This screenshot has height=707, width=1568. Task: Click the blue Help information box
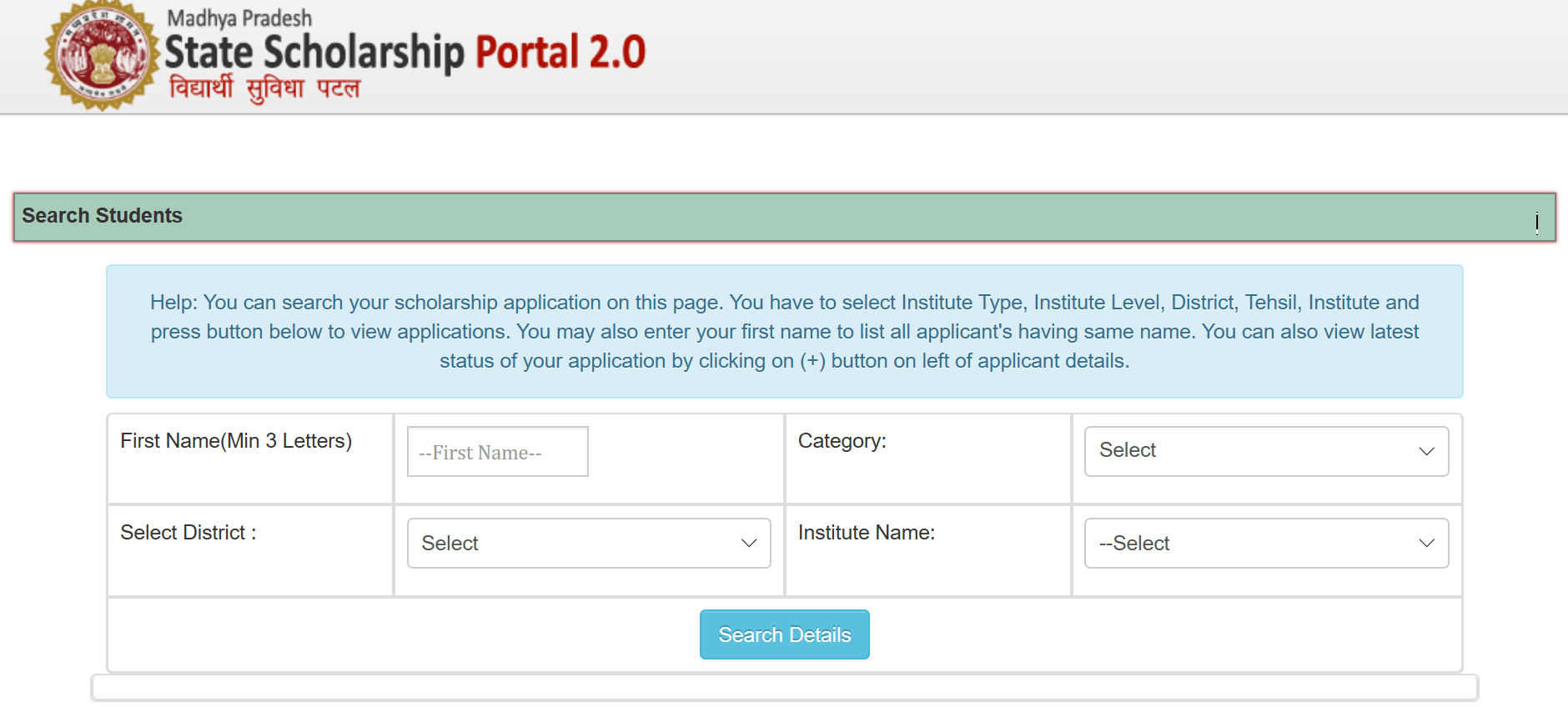784,331
